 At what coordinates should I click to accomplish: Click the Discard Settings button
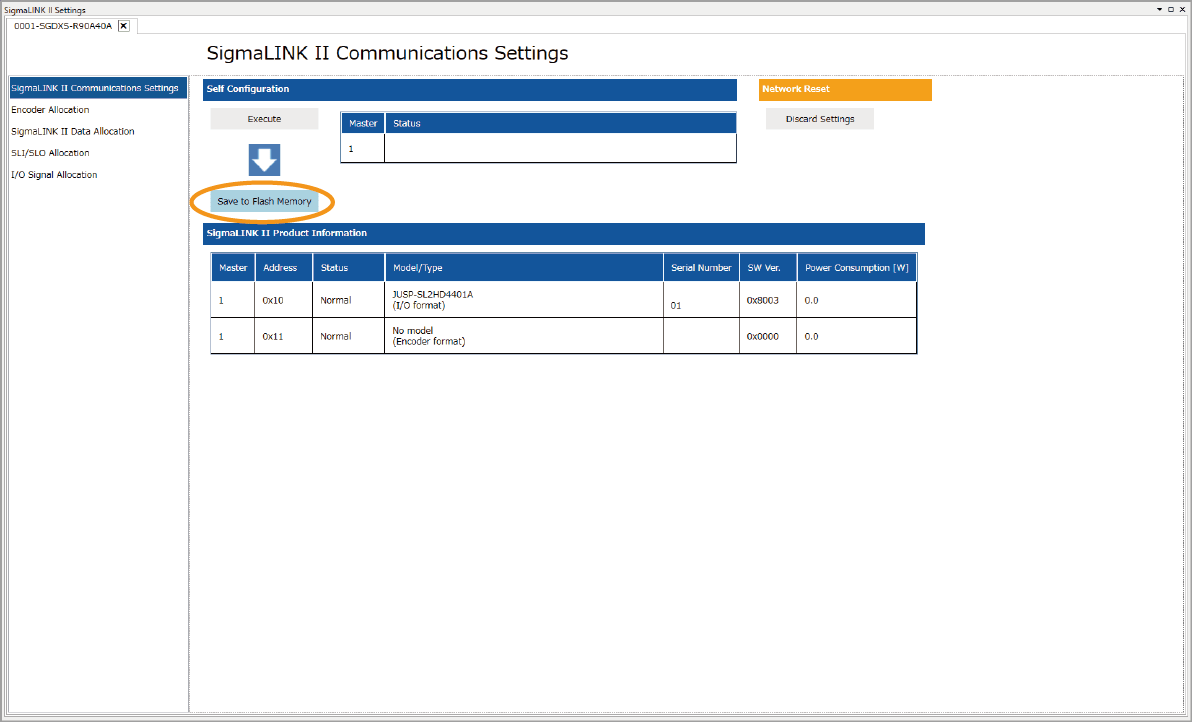point(819,119)
